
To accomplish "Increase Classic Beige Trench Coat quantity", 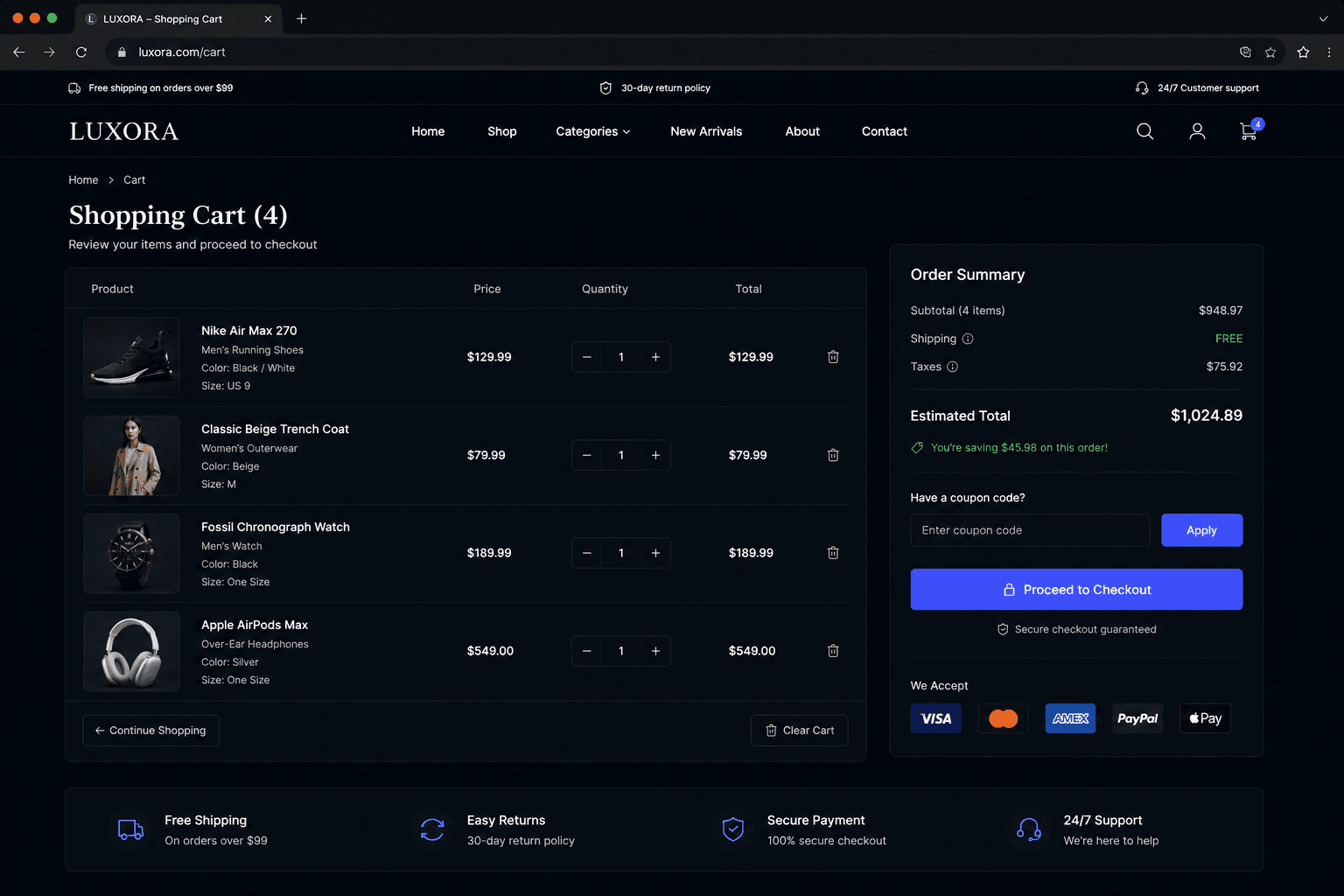I will click(655, 455).
